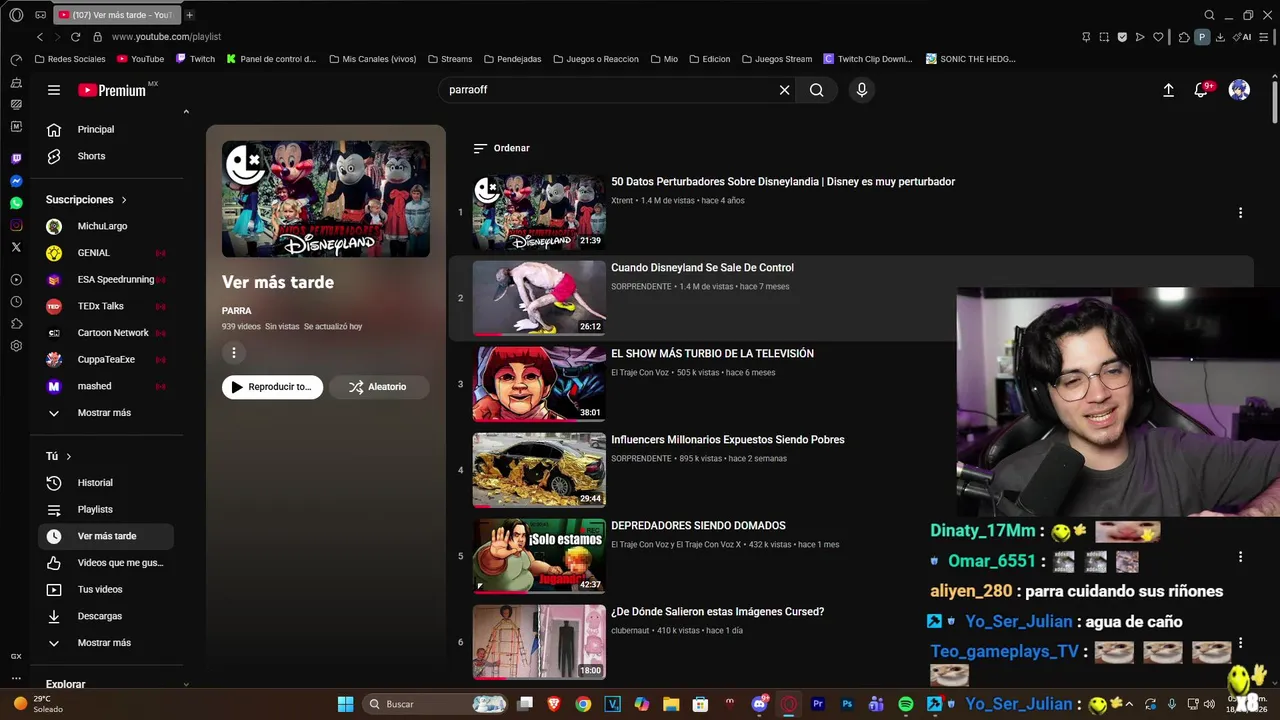
Task: Open Premiere Pro from the taskbar
Action: pyautogui.click(x=818, y=704)
